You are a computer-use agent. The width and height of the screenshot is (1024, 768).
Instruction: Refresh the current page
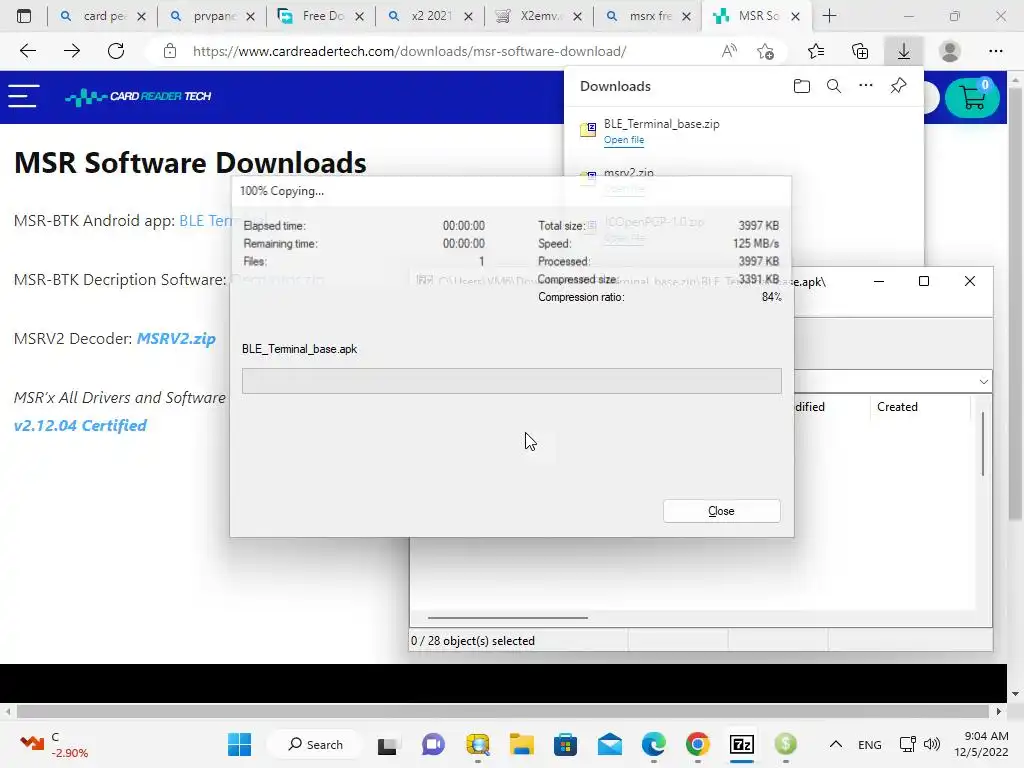116,51
